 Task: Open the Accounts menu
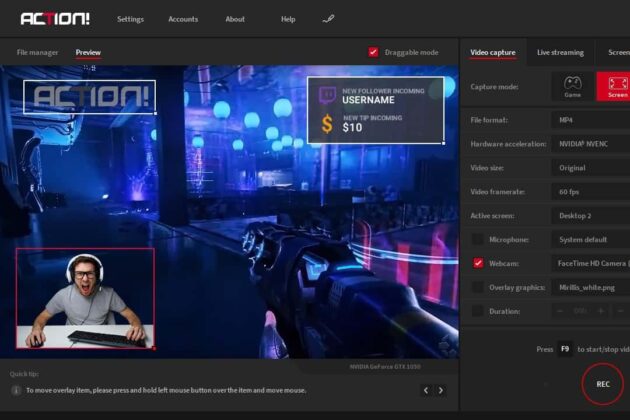pos(183,19)
